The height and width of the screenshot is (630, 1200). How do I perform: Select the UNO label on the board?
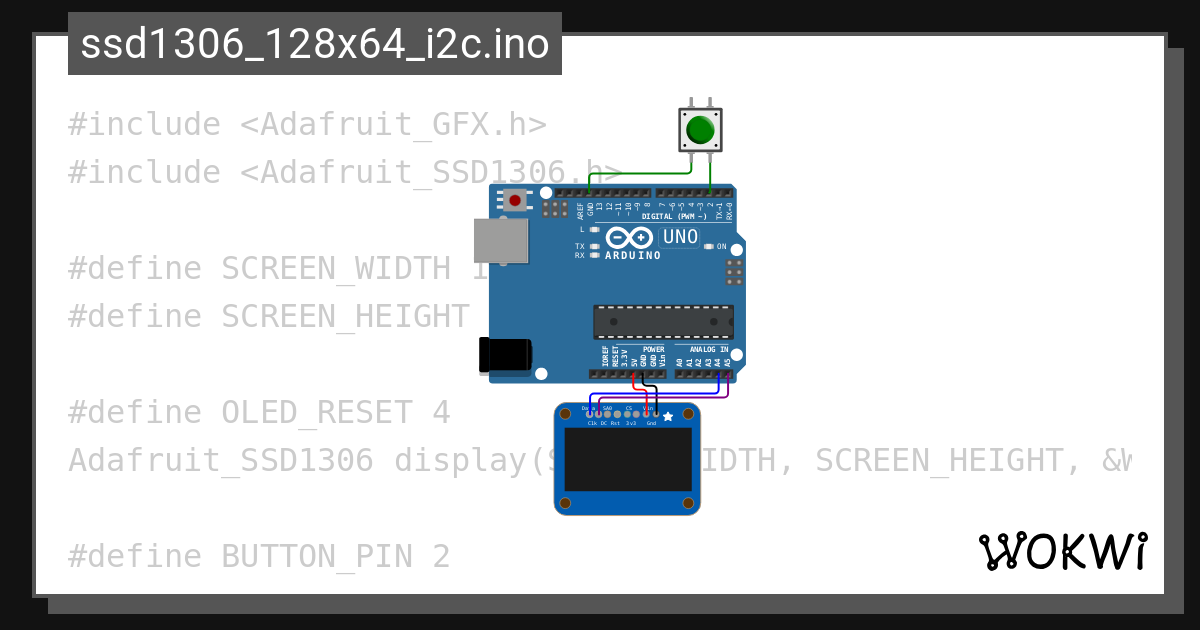[681, 237]
